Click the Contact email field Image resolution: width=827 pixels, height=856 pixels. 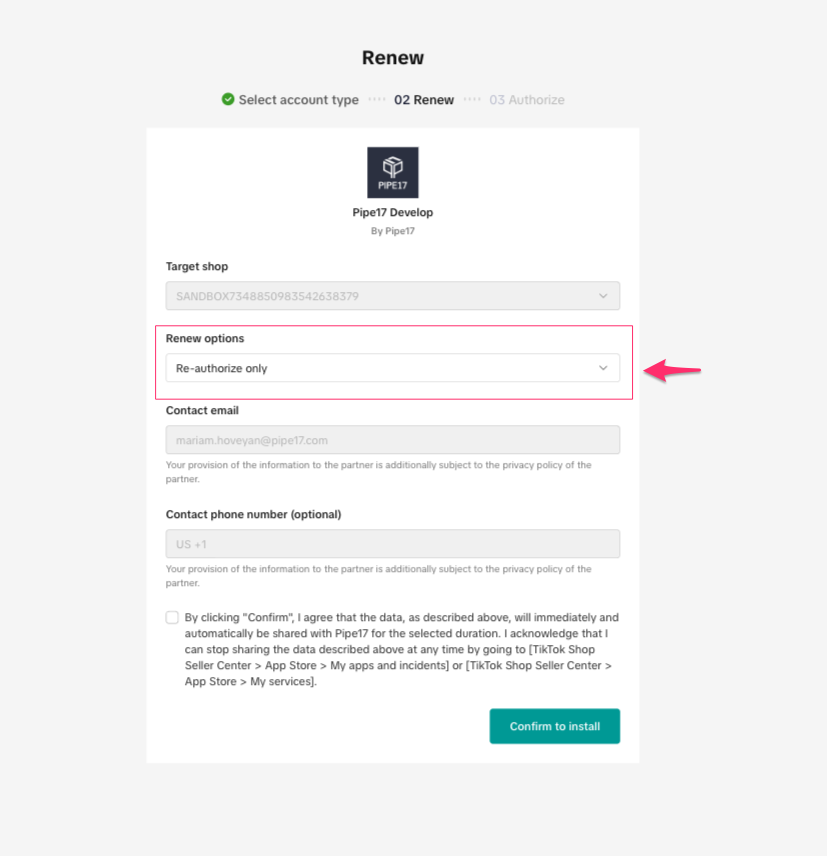pyautogui.click(x=392, y=440)
